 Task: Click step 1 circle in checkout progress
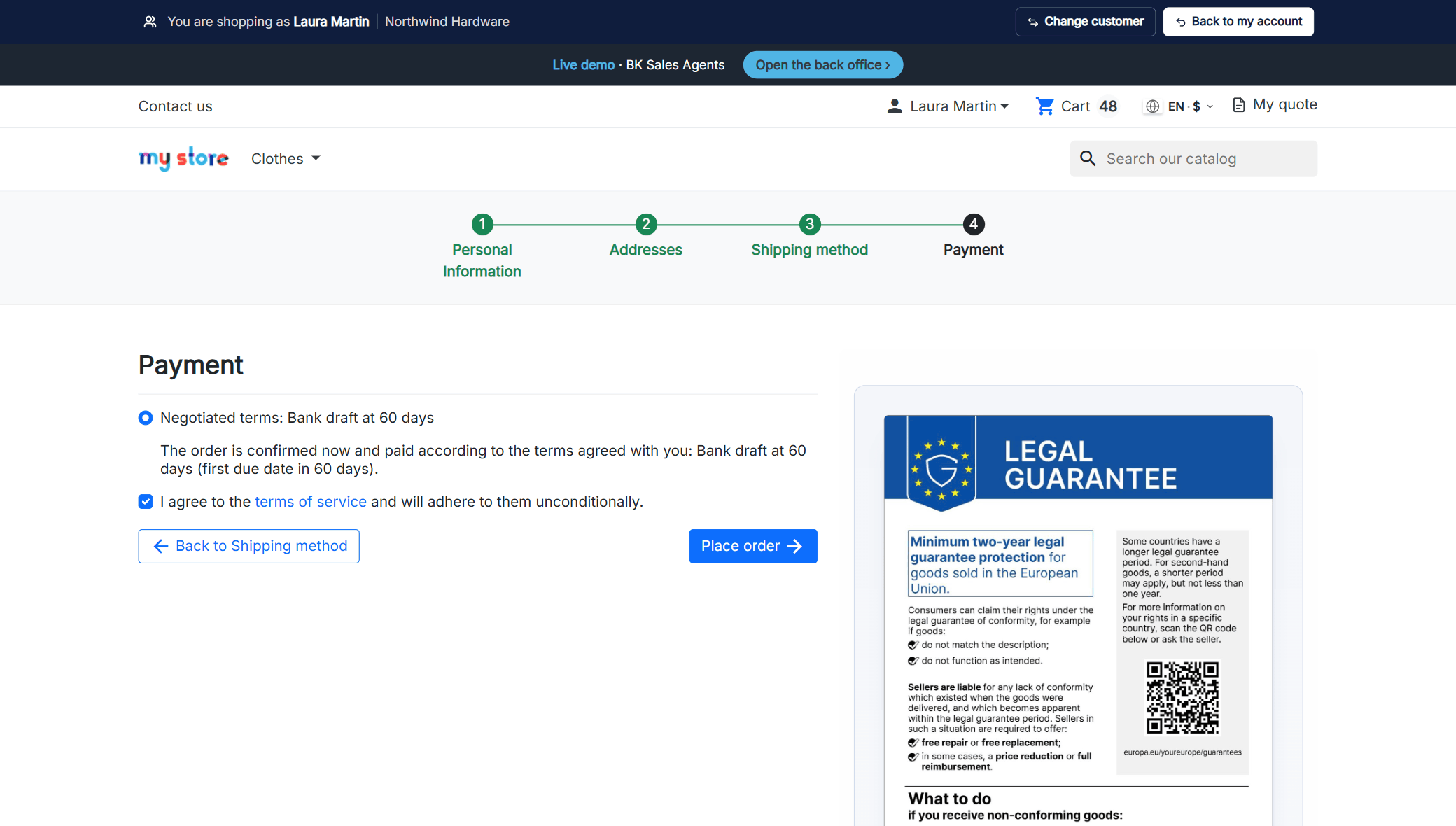482,224
